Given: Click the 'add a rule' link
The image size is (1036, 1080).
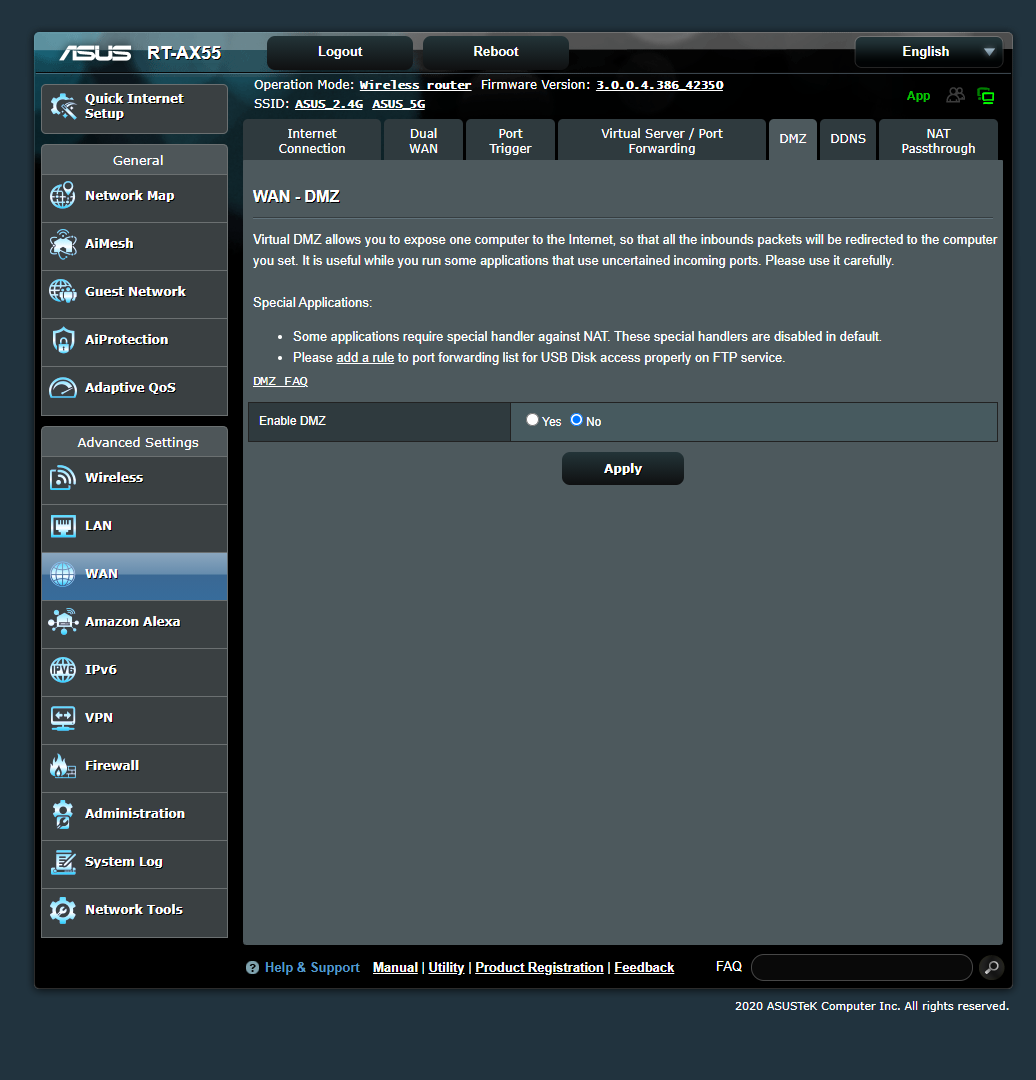Looking at the screenshot, I should pos(365,357).
